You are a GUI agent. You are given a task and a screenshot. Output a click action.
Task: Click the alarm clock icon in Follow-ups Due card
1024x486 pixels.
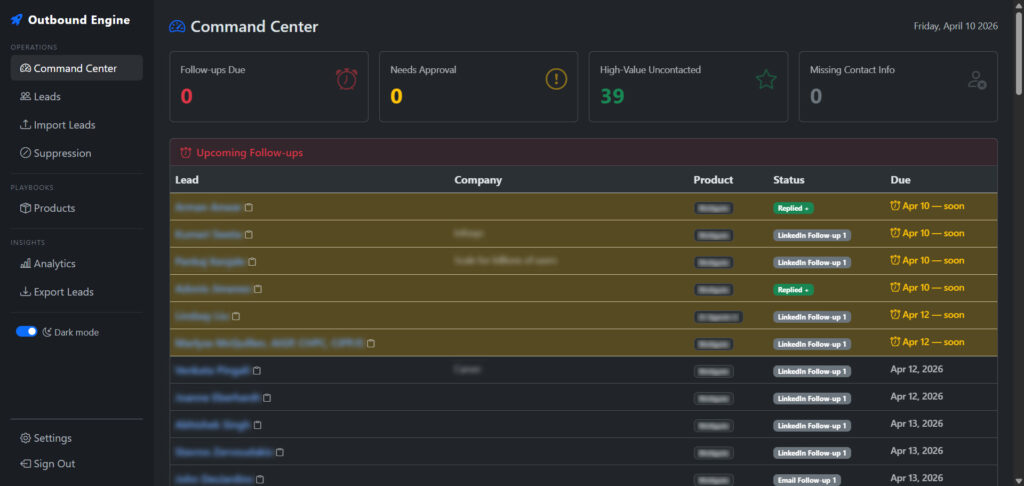pos(346,79)
